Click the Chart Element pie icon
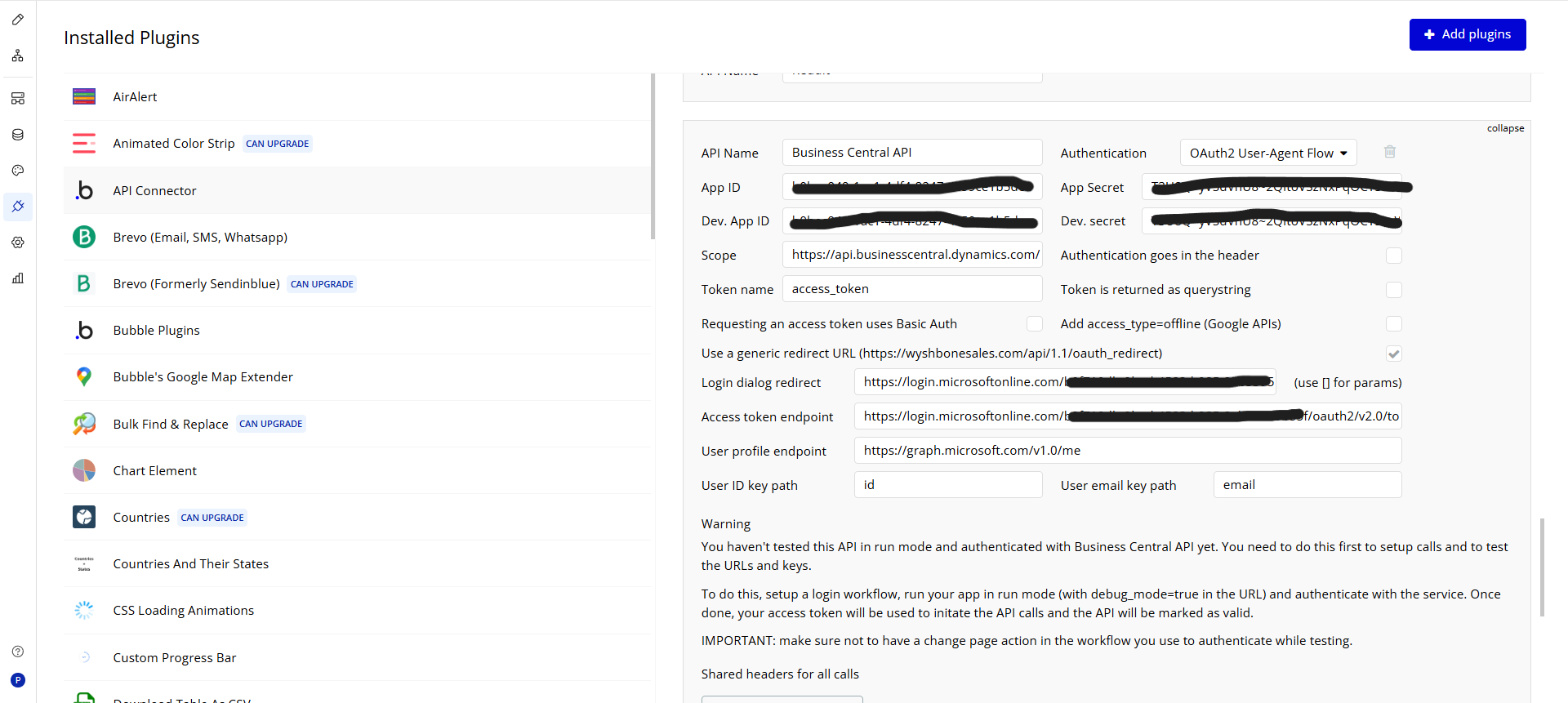 coord(84,470)
